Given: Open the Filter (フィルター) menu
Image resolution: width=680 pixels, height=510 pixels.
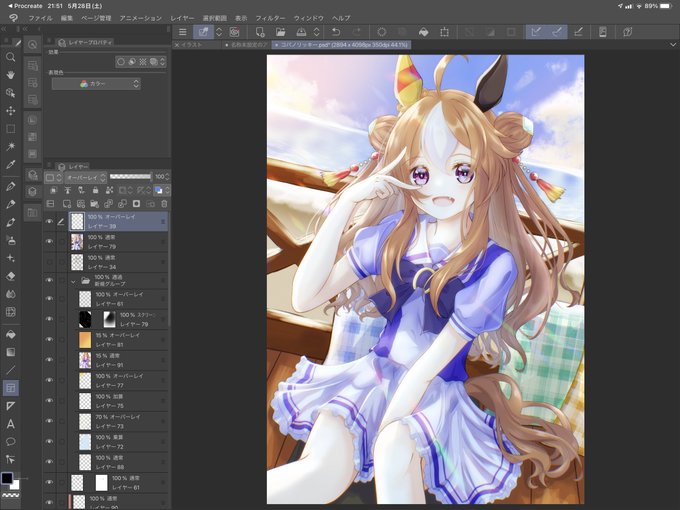Looking at the screenshot, I should 270,18.
